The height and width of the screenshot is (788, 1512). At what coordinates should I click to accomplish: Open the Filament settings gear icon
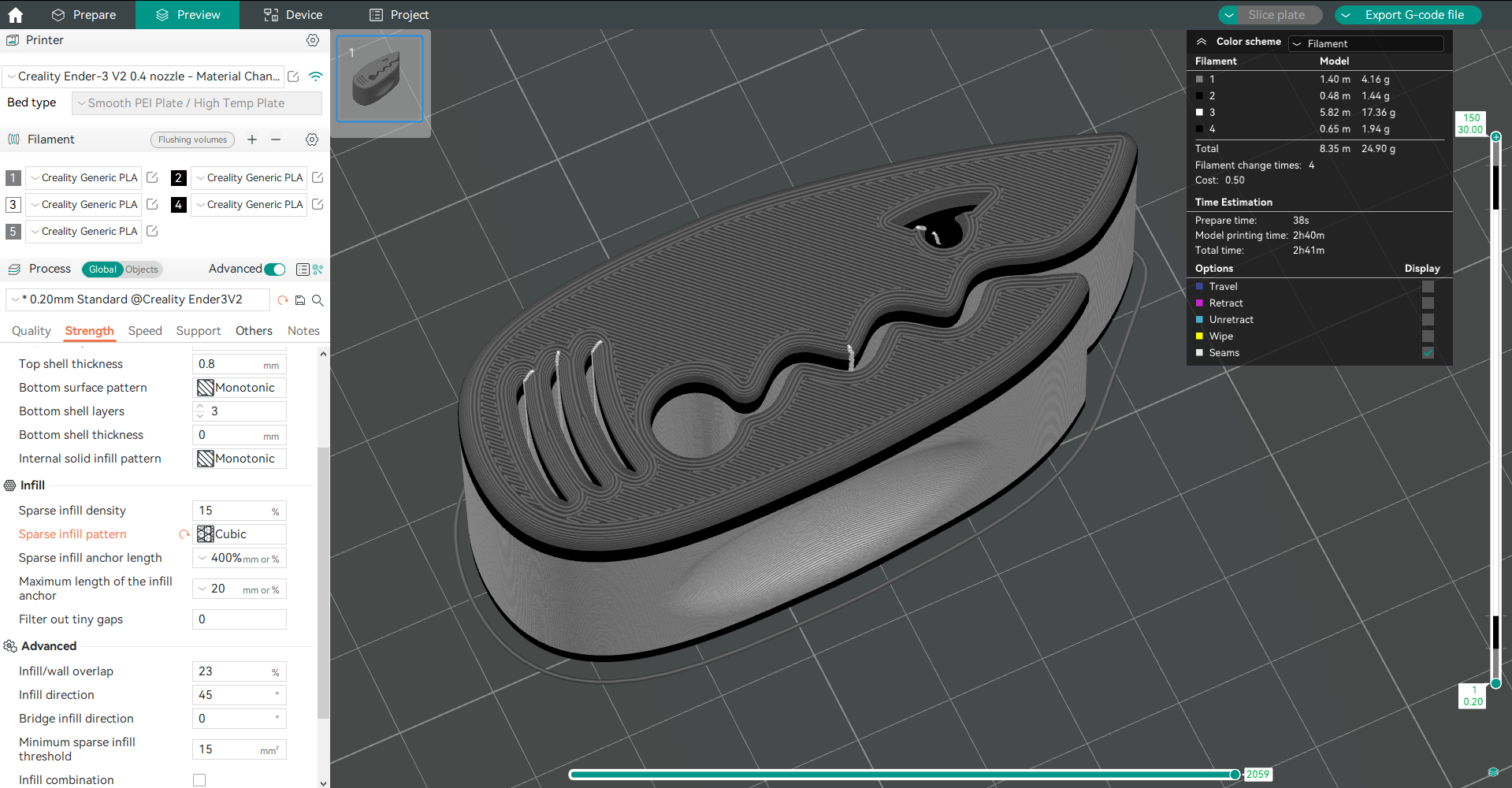pyautogui.click(x=312, y=139)
